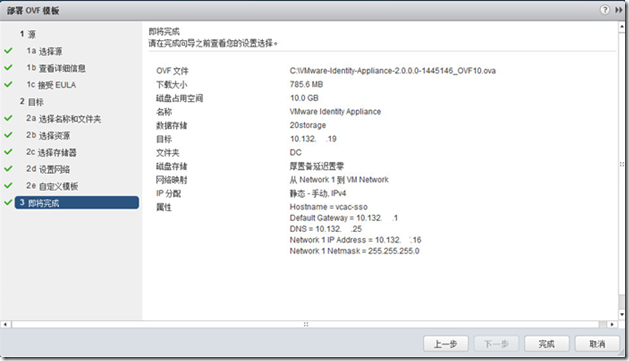
Task: Jump to step 2b 选择资源
Action: (x=48, y=135)
